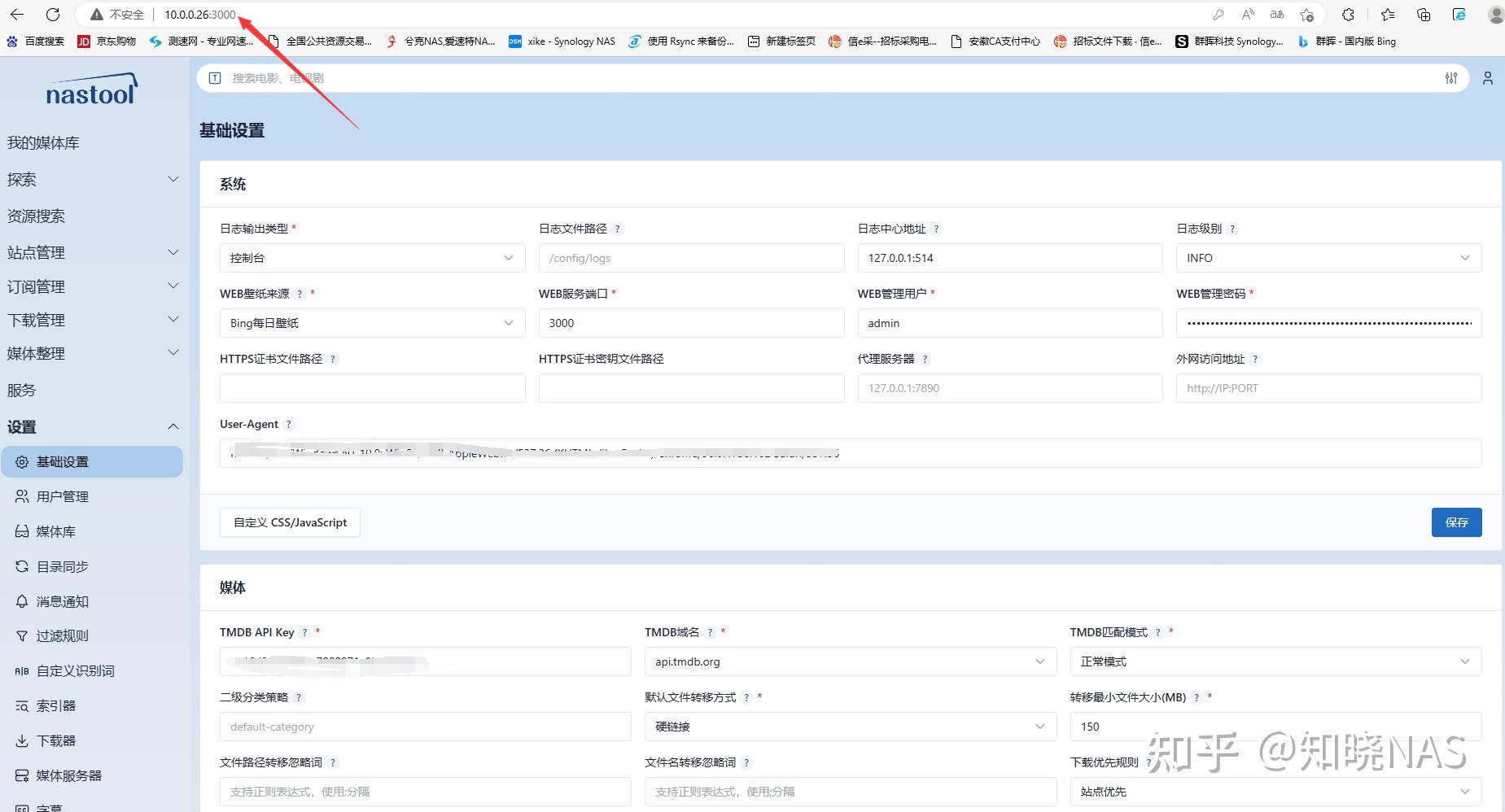
Task: Open the WEB壁纸来源 wallpaper dropdown
Action: 371,323
